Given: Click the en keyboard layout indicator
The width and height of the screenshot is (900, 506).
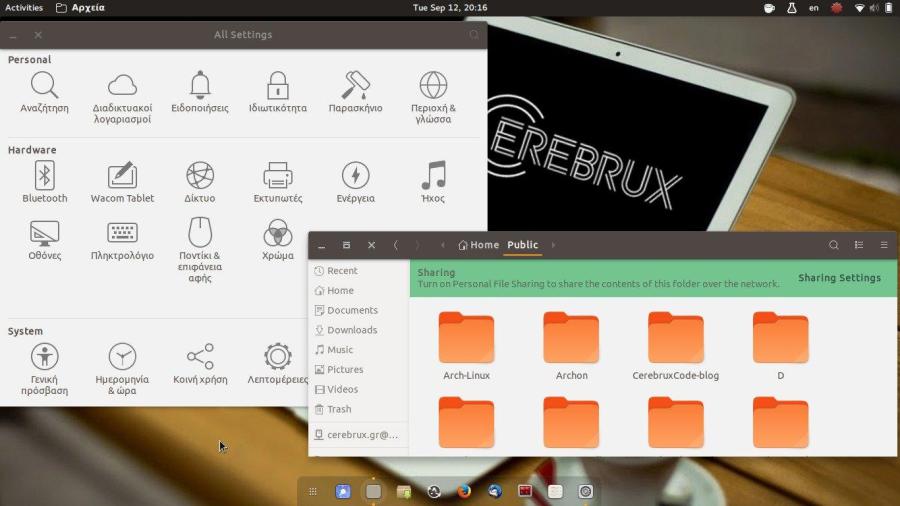Looking at the screenshot, I should point(813,8).
